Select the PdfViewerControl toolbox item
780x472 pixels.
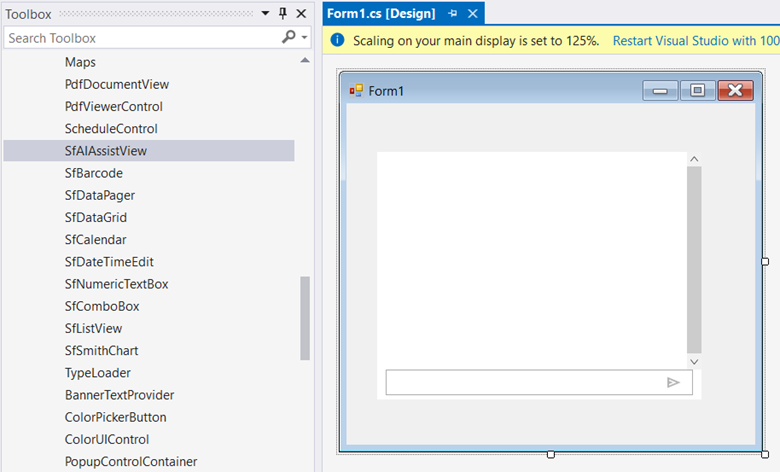tap(114, 106)
